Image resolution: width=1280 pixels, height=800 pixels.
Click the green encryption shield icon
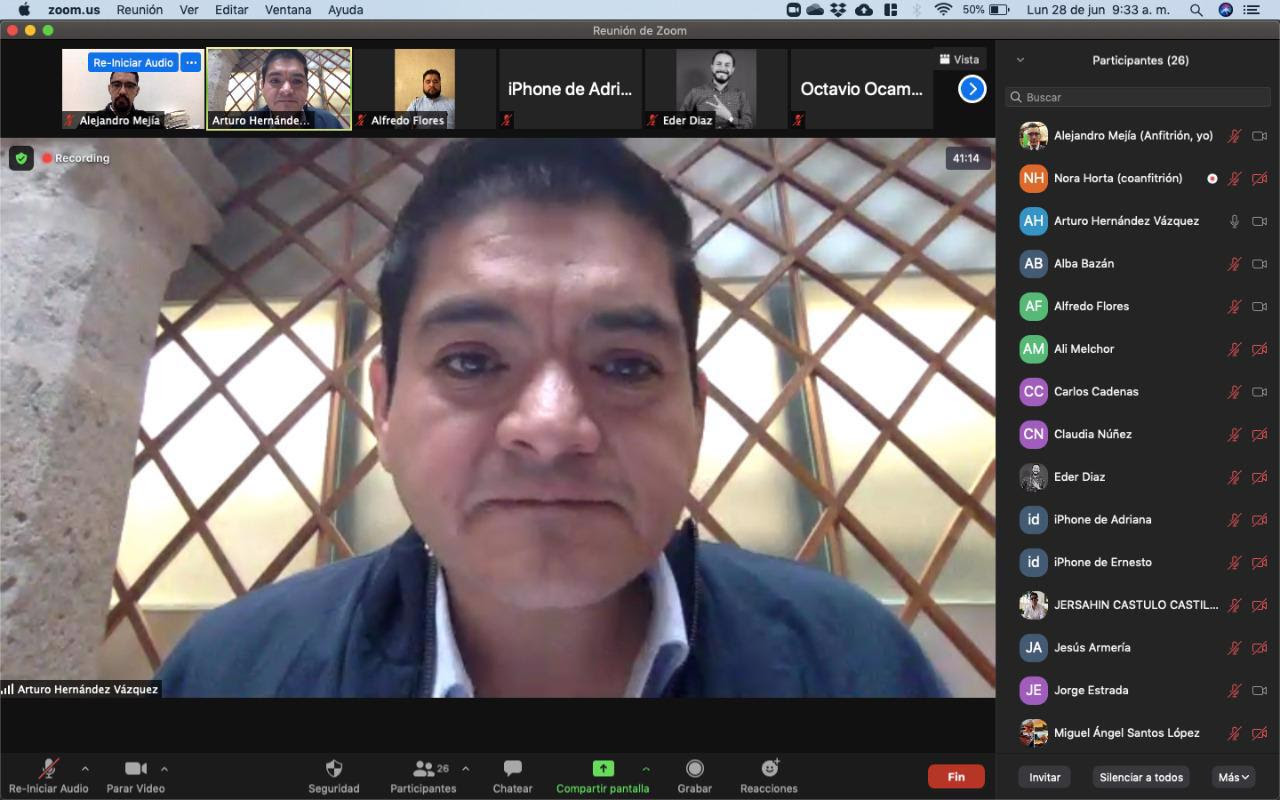click(21, 158)
